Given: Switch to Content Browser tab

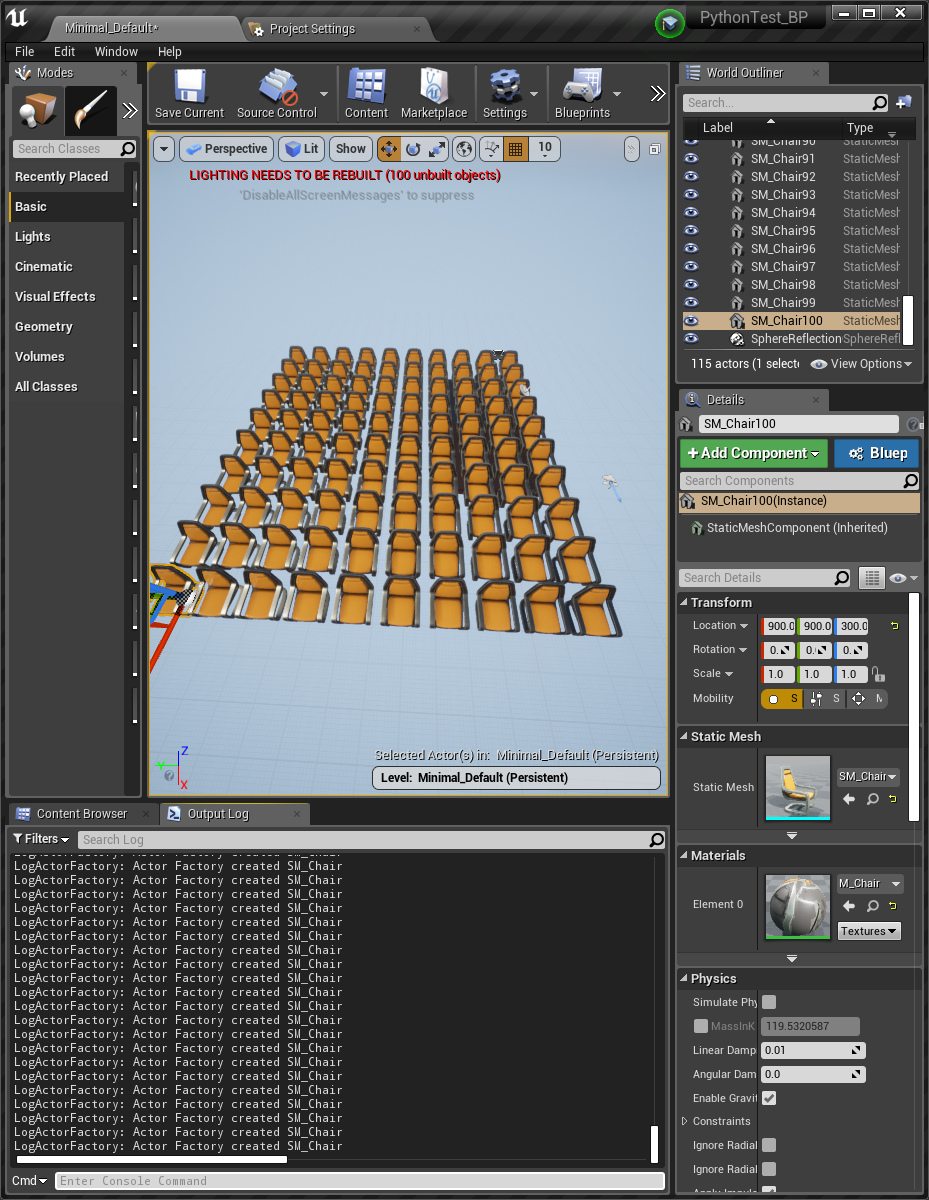Looking at the screenshot, I should point(81,814).
